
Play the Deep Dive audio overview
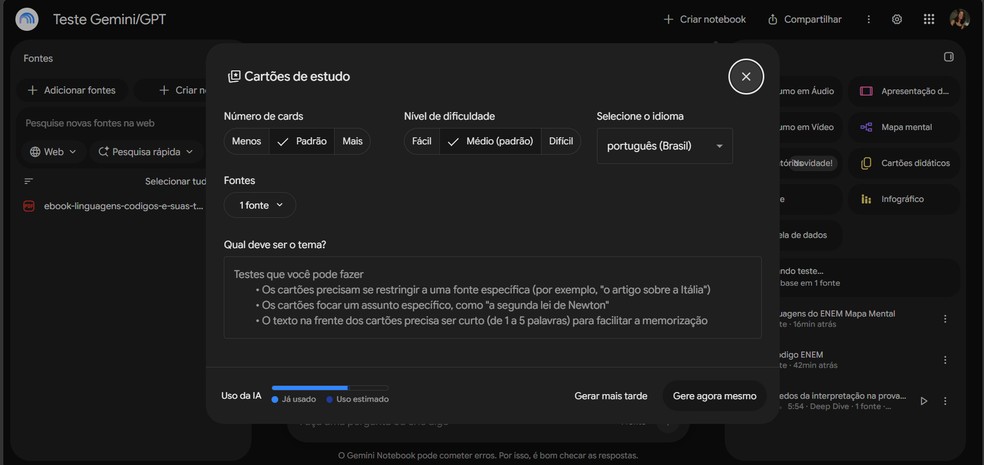coord(923,401)
